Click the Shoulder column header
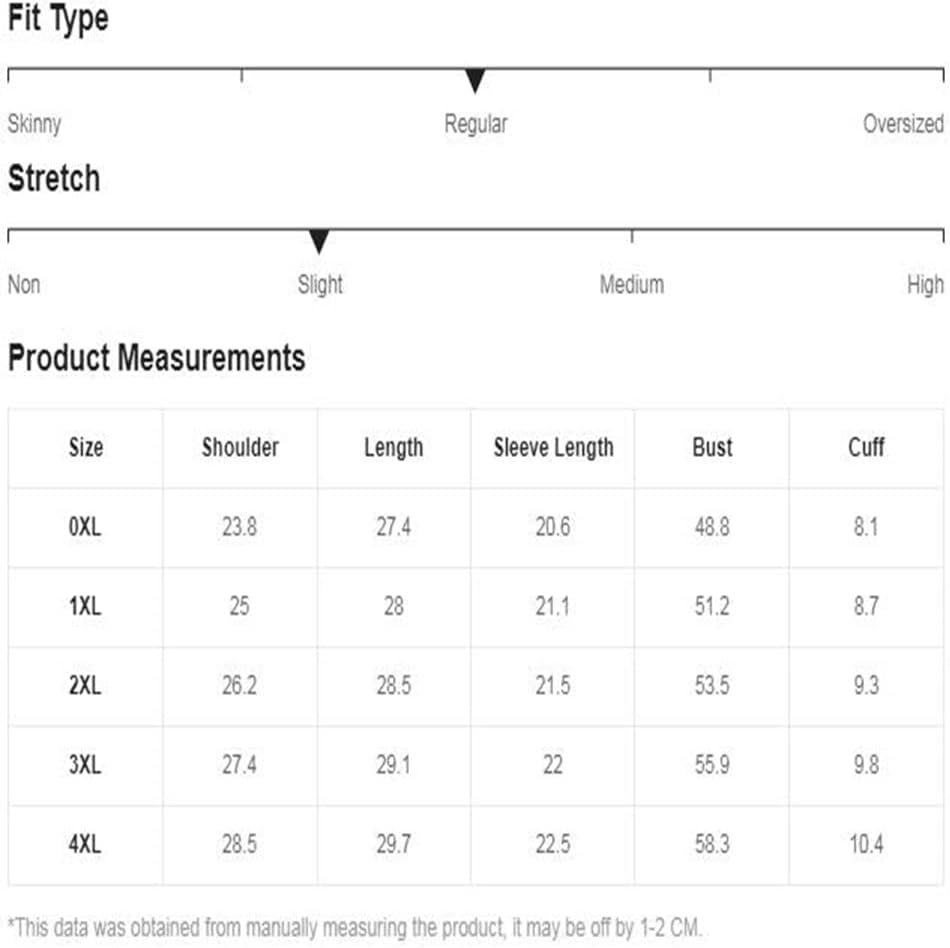950x948 pixels. (241, 448)
